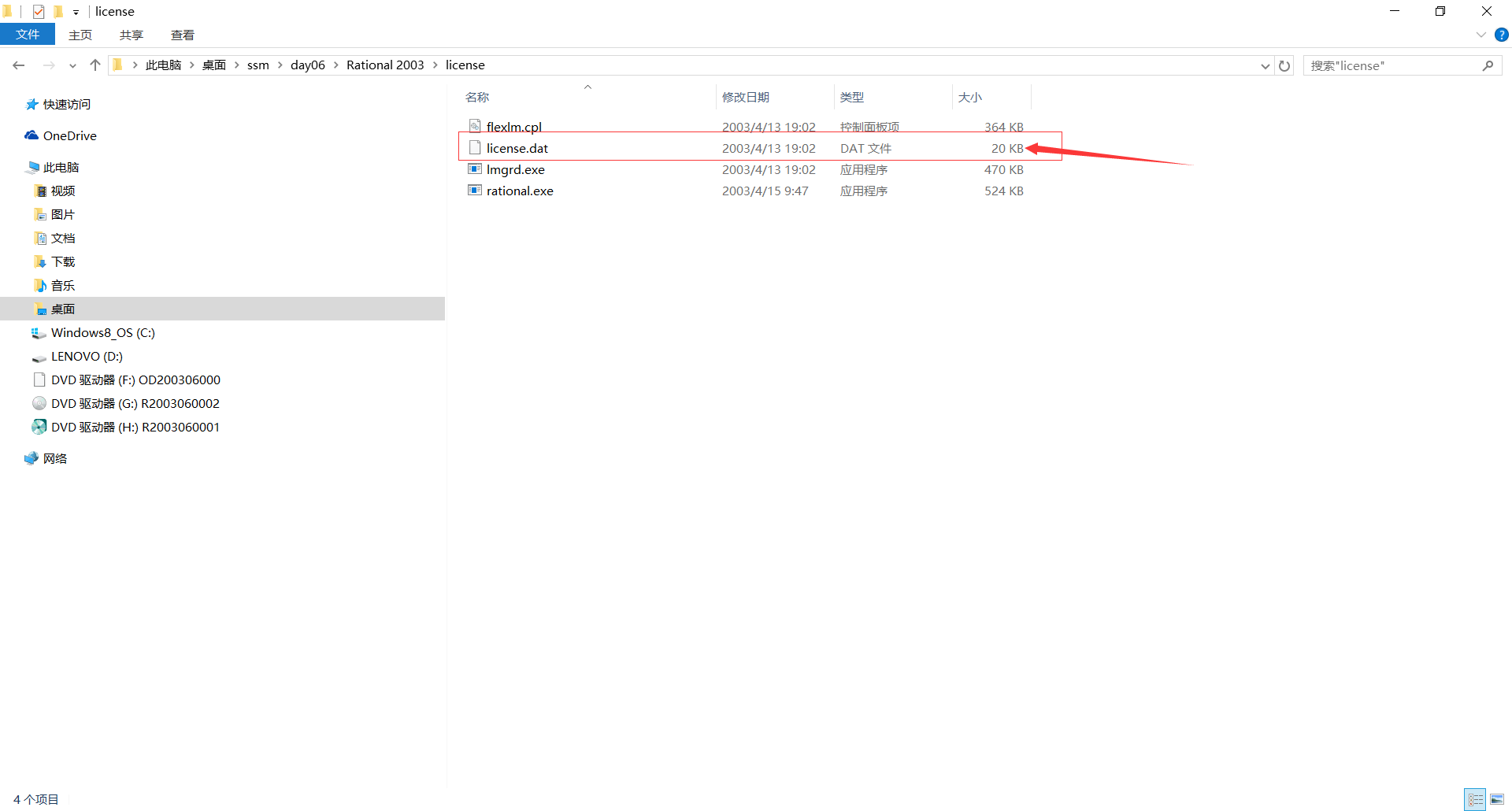Select the flexlm.cpl file icon
The height and width of the screenshot is (811, 1512).
click(475, 126)
